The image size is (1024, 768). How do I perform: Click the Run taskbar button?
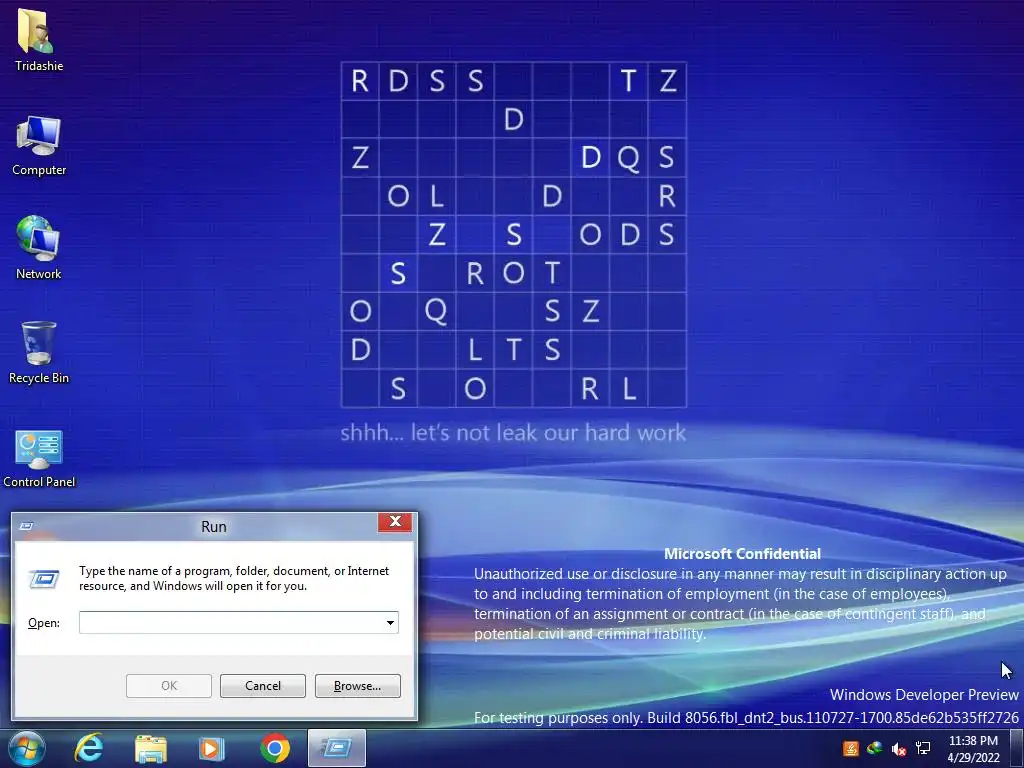[337, 748]
